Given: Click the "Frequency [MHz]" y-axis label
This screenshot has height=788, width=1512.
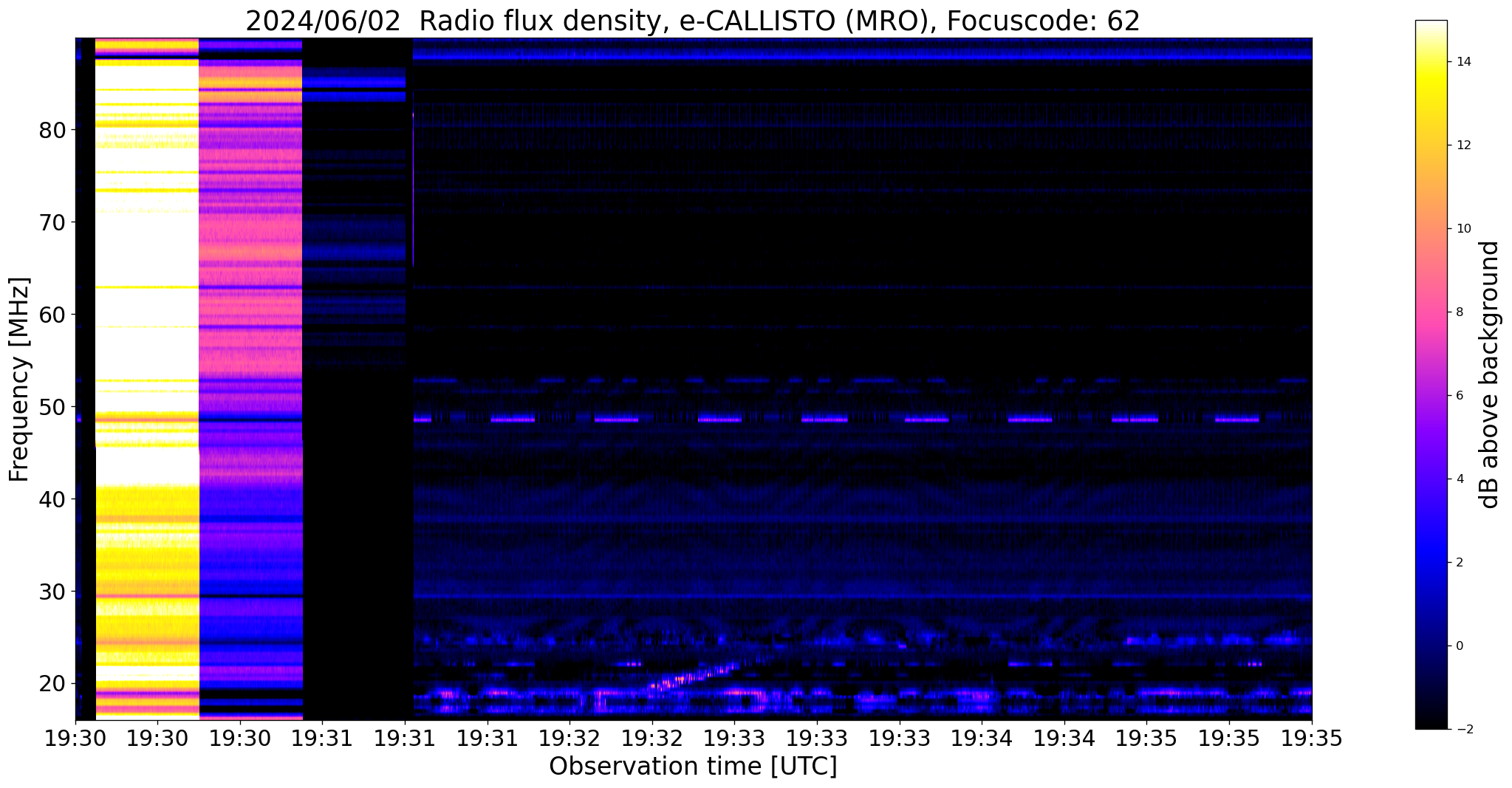Looking at the screenshot, I should coord(20,380).
